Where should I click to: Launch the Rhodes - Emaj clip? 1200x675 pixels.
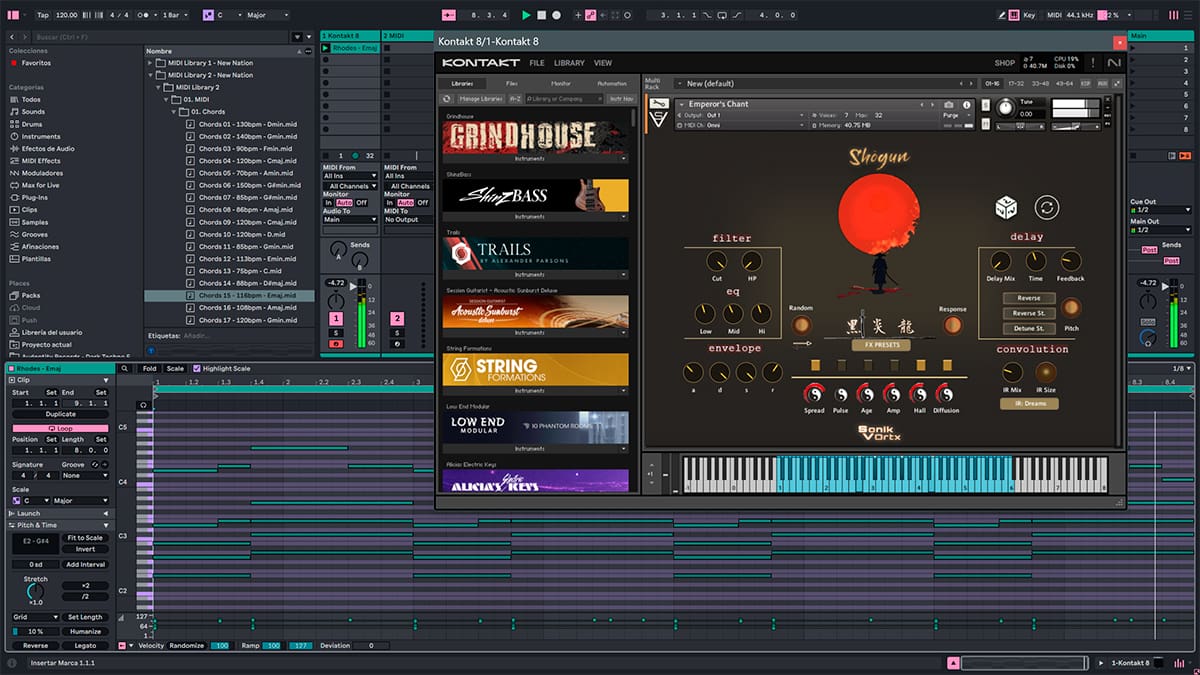326,48
